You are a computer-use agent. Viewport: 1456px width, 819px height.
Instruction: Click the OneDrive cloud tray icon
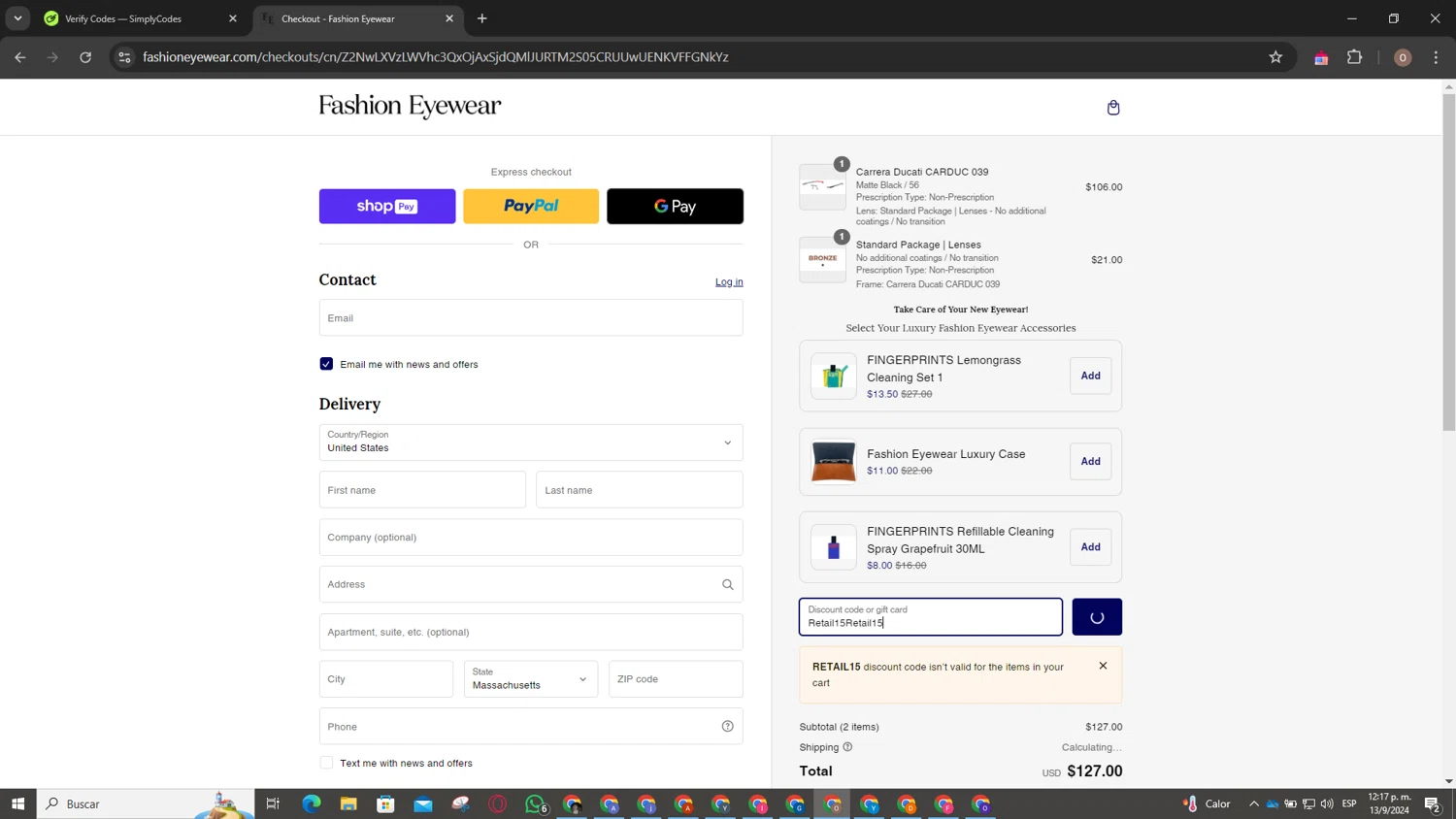1273,803
